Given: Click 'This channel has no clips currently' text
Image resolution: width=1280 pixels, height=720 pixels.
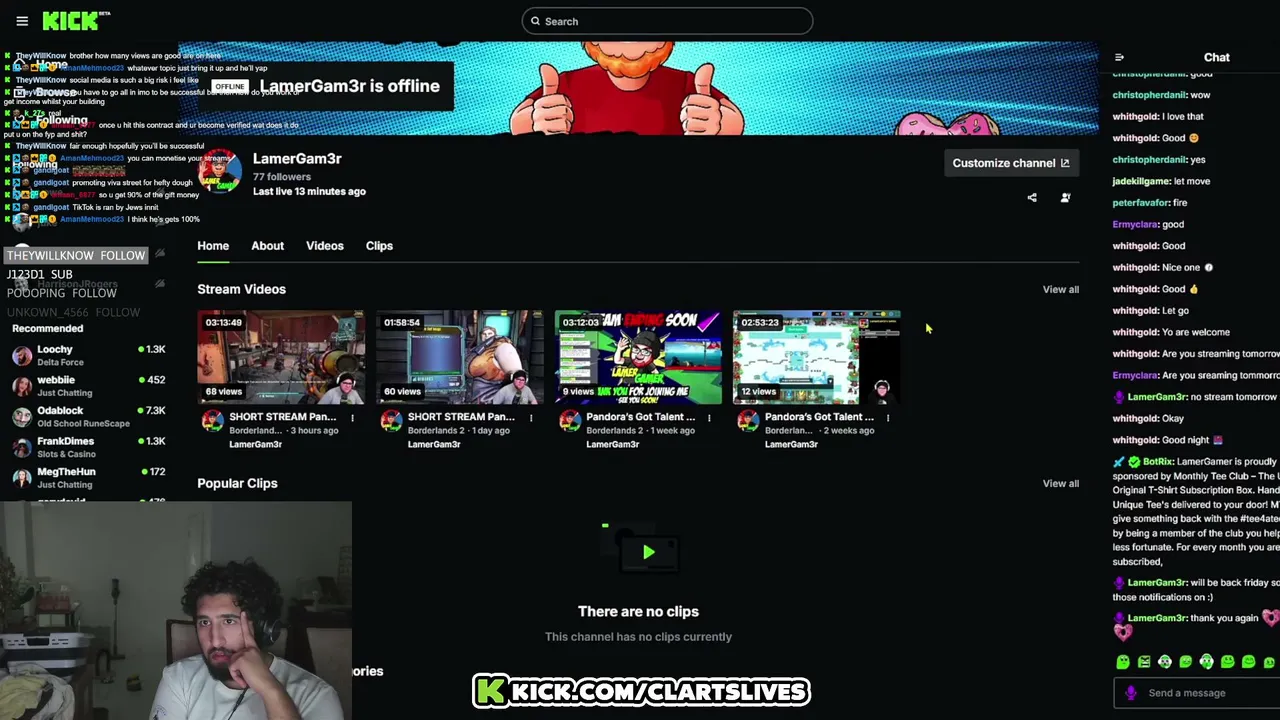Looking at the screenshot, I should click(x=638, y=637).
